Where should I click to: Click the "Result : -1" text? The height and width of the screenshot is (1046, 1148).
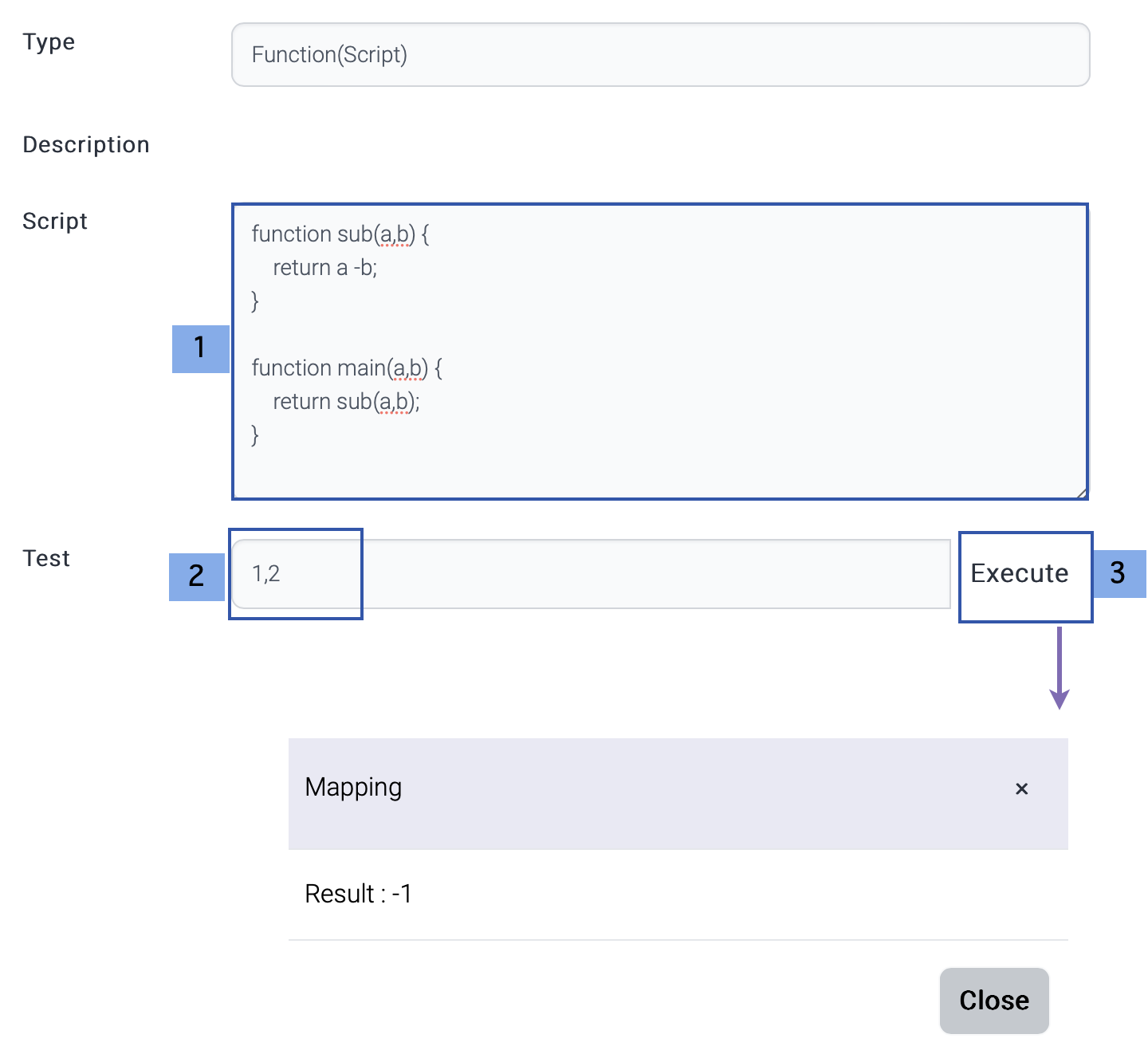pyautogui.click(x=358, y=894)
